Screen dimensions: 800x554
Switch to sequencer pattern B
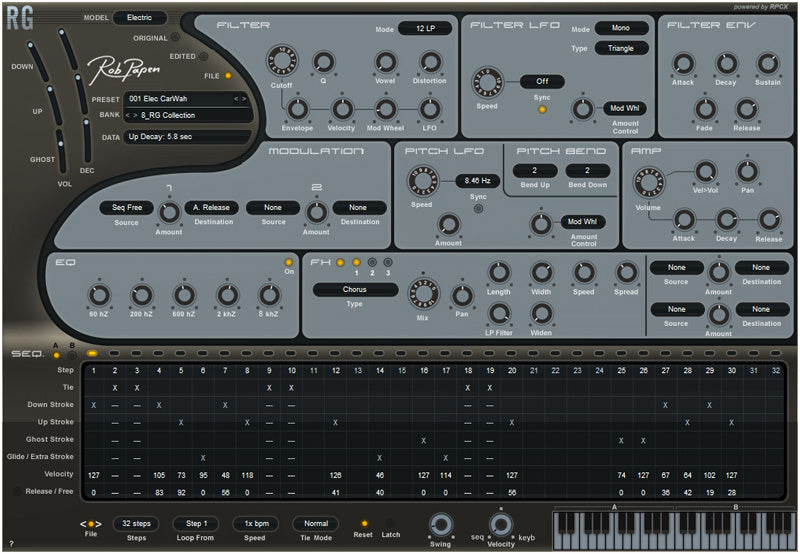[71, 353]
